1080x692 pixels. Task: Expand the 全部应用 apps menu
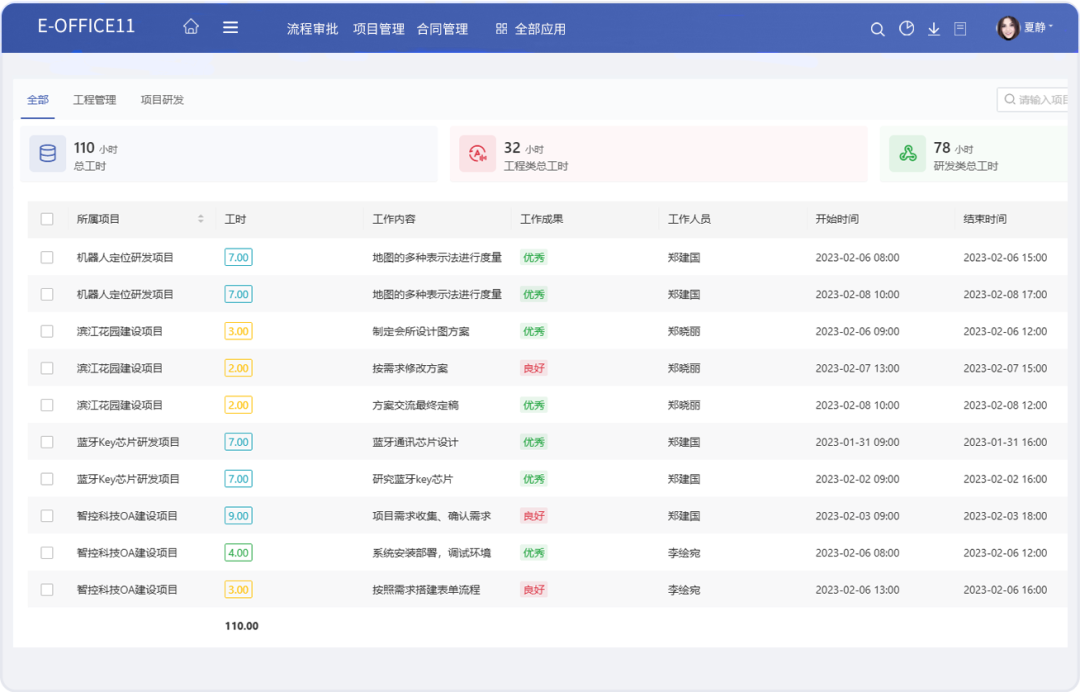530,29
